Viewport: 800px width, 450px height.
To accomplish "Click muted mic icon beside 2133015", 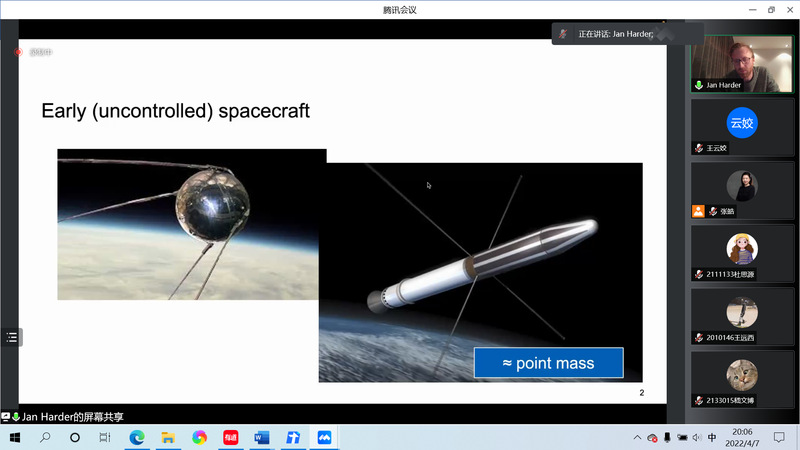I will (x=699, y=401).
